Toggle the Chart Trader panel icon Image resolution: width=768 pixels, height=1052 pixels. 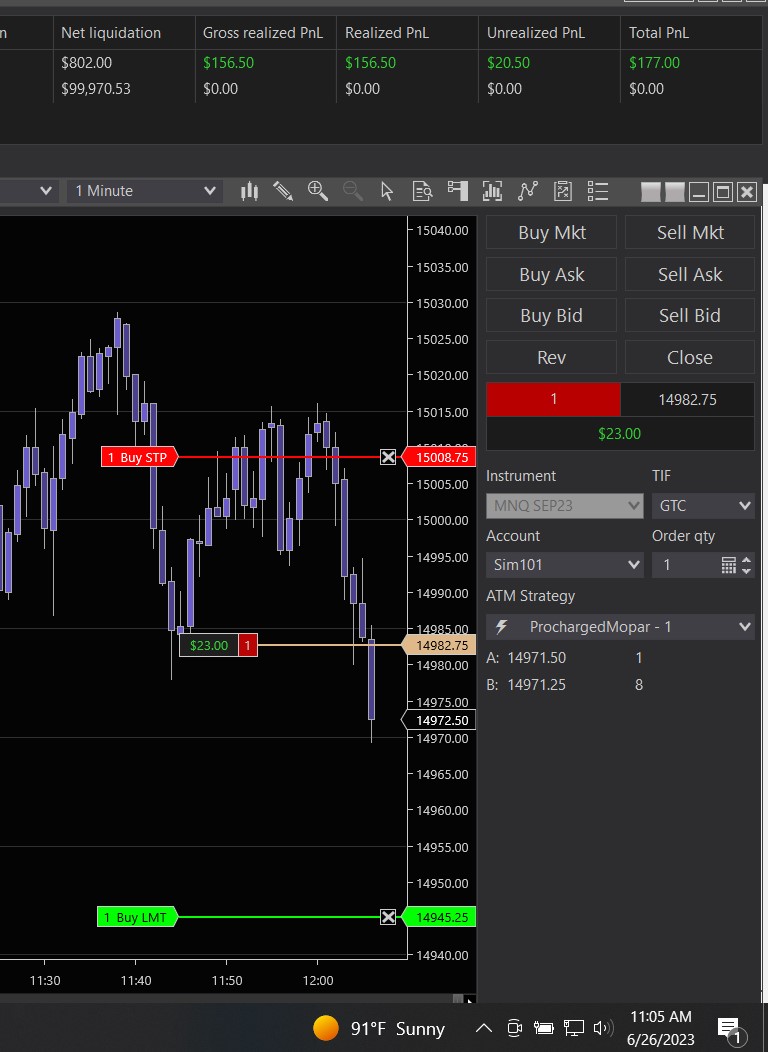pyautogui.click(x=457, y=191)
